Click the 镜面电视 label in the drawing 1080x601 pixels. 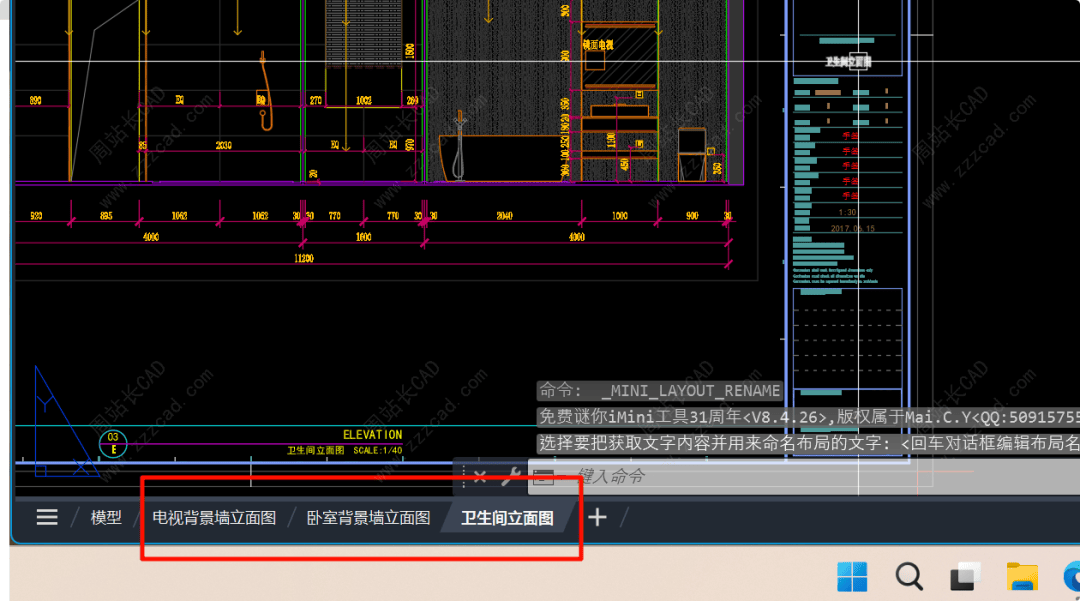(x=598, y=45)
